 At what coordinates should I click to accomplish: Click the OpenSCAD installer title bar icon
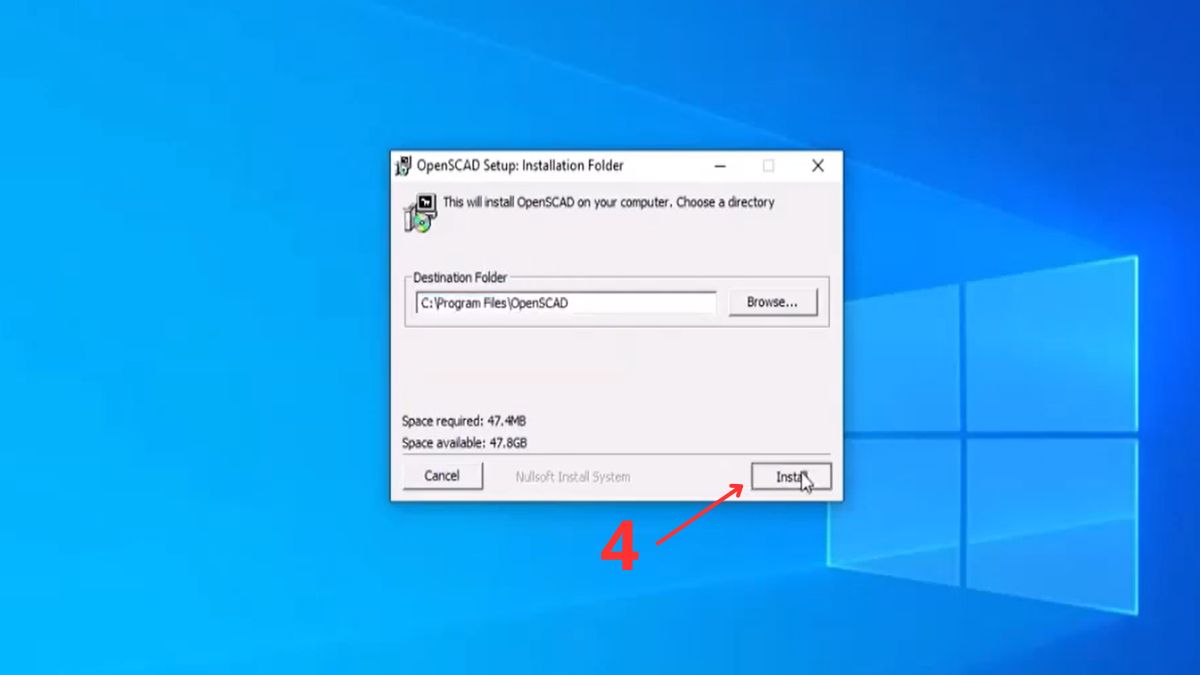point(403,166)
